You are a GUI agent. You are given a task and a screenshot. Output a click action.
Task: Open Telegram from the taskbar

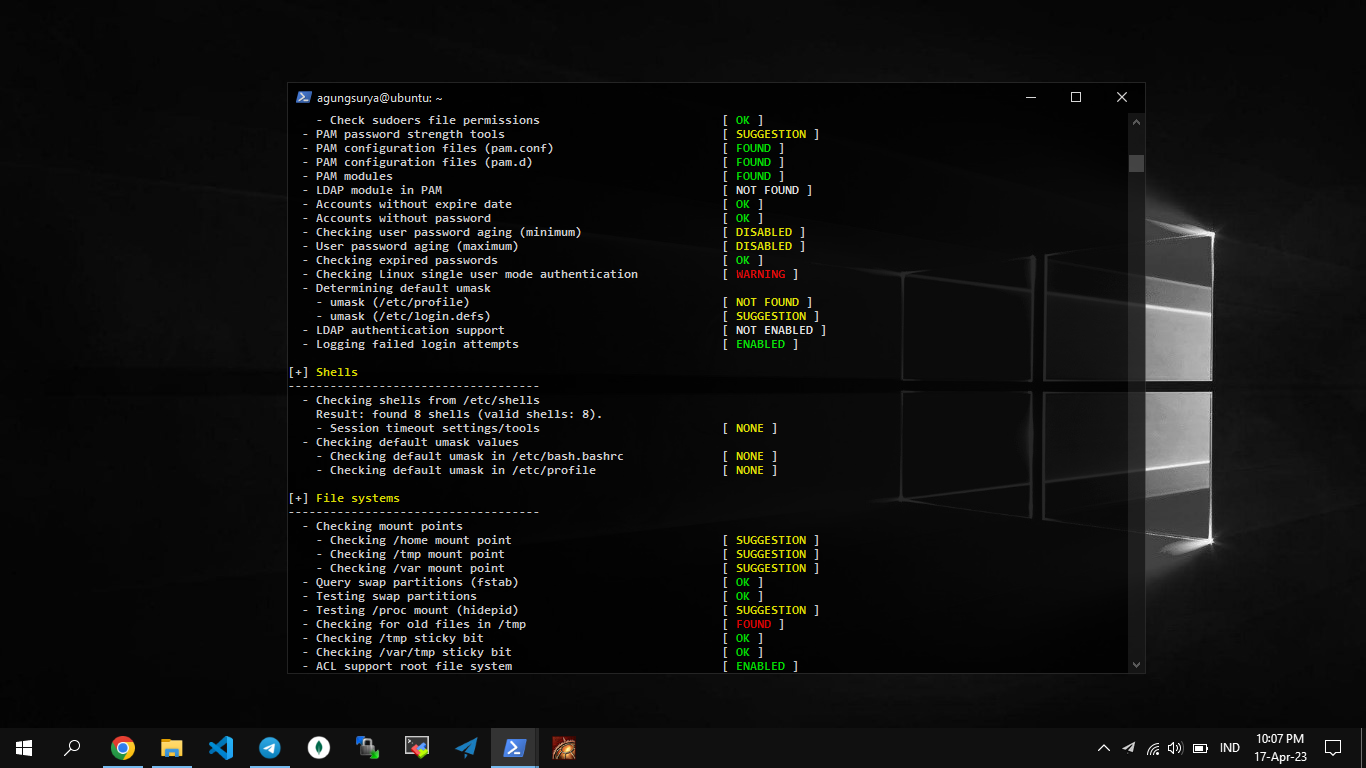coord(270,747)
